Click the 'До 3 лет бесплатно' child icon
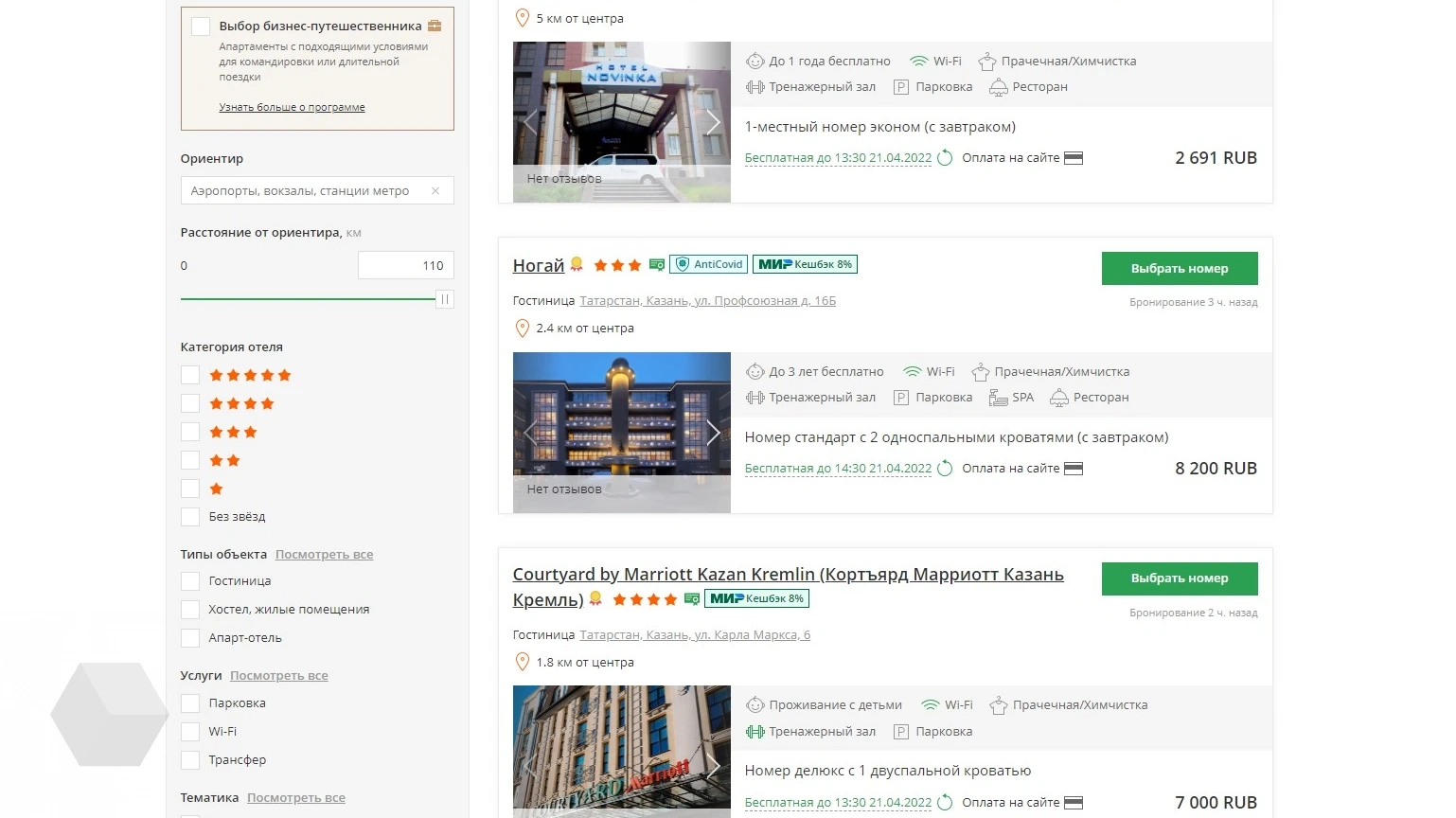The width and height of the screenshot is (1456, 818). [x=755, y=372]
